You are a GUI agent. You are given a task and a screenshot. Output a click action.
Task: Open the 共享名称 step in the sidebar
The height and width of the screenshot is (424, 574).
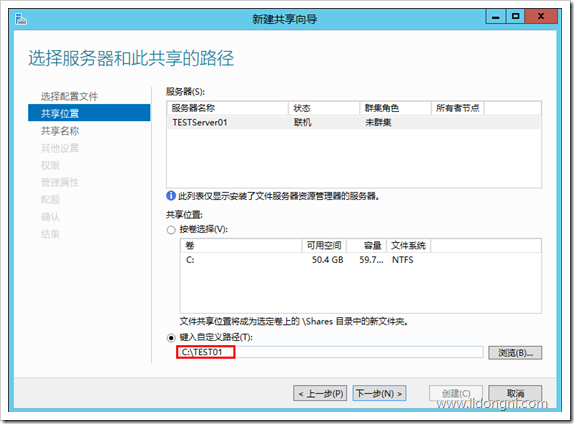pos(60,131)
